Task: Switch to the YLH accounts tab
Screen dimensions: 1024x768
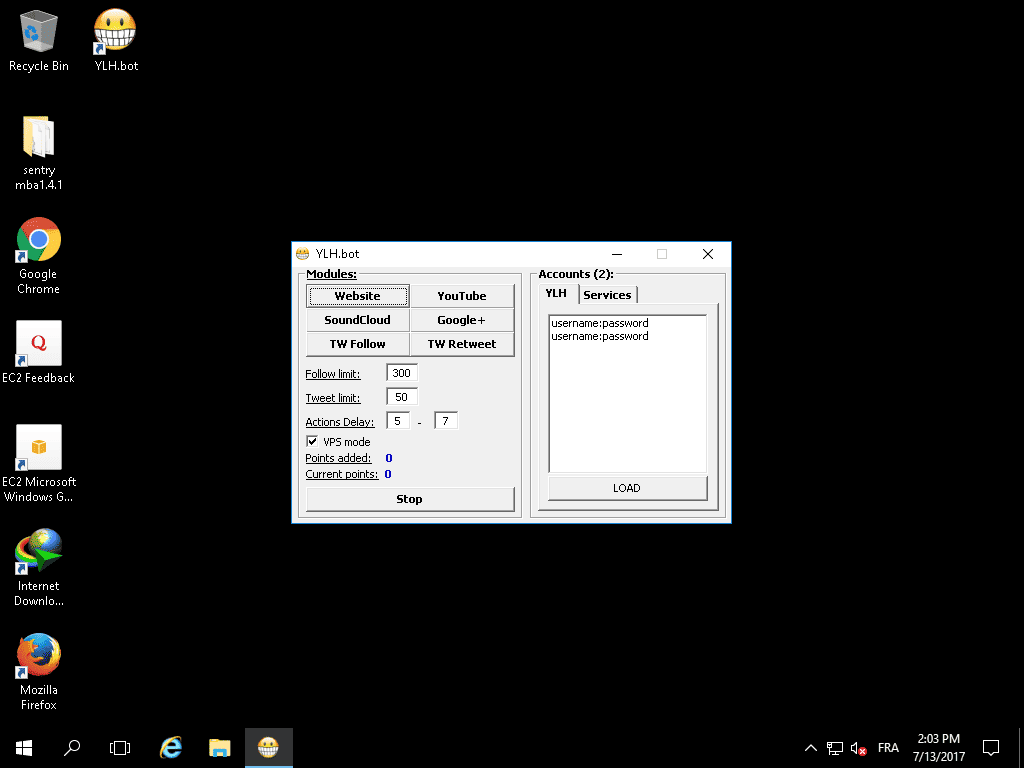Action: click(x=556, y=293)
